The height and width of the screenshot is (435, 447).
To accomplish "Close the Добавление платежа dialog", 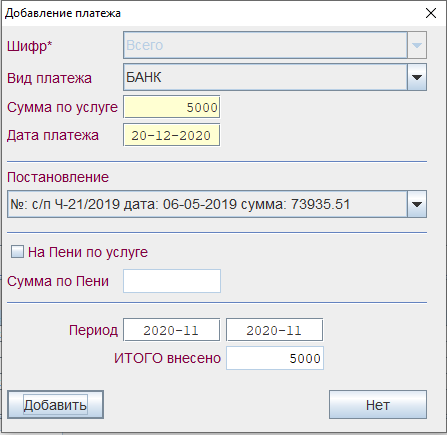I will (431, 13).
